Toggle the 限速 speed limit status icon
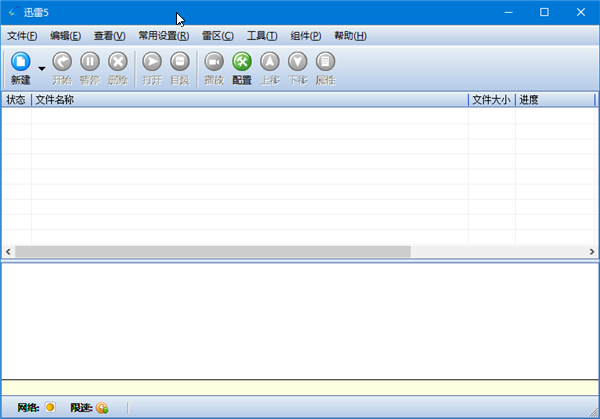This screenshot has height=419, width=600. [102, 407]
